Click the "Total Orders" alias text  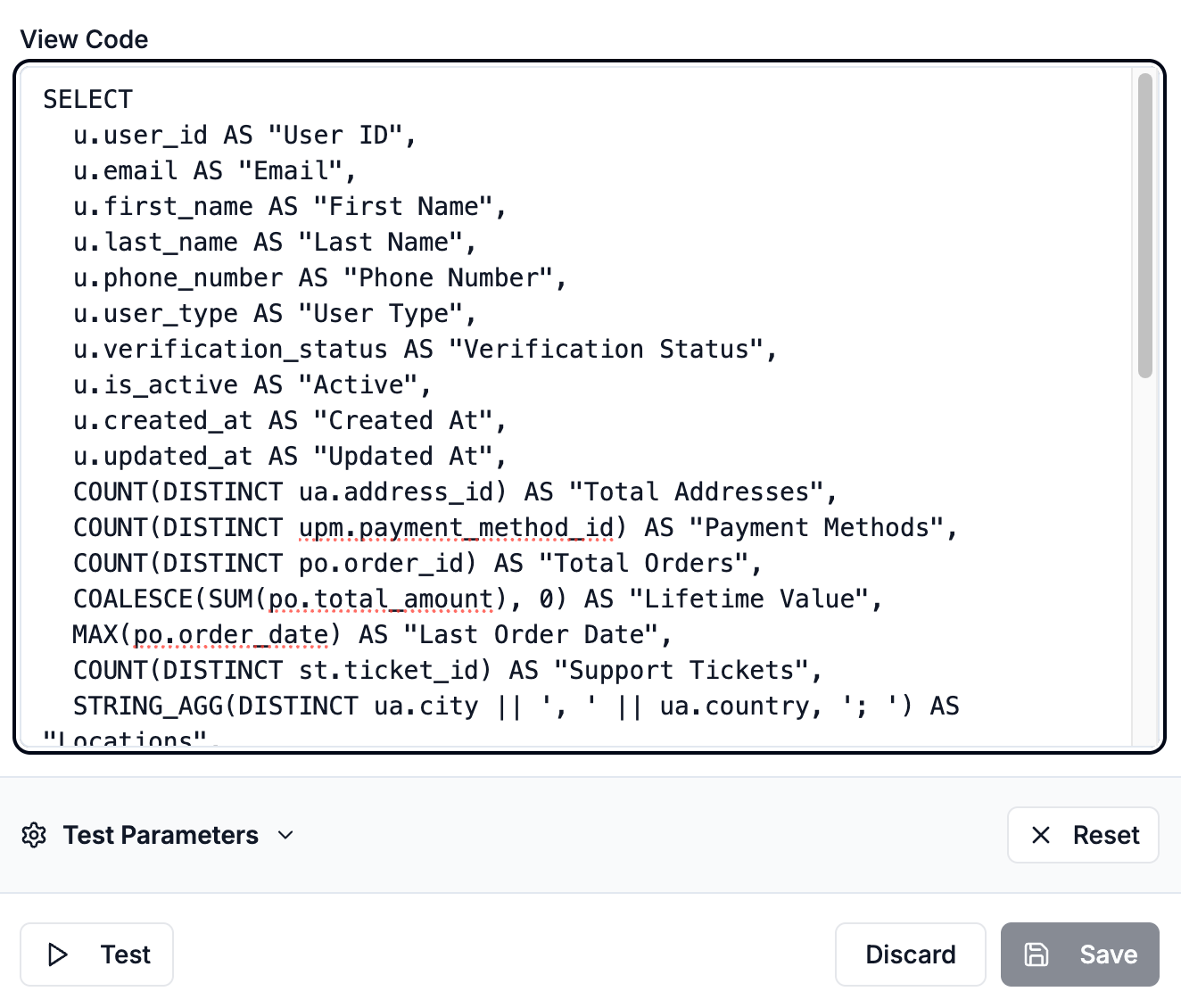point(644,563)
